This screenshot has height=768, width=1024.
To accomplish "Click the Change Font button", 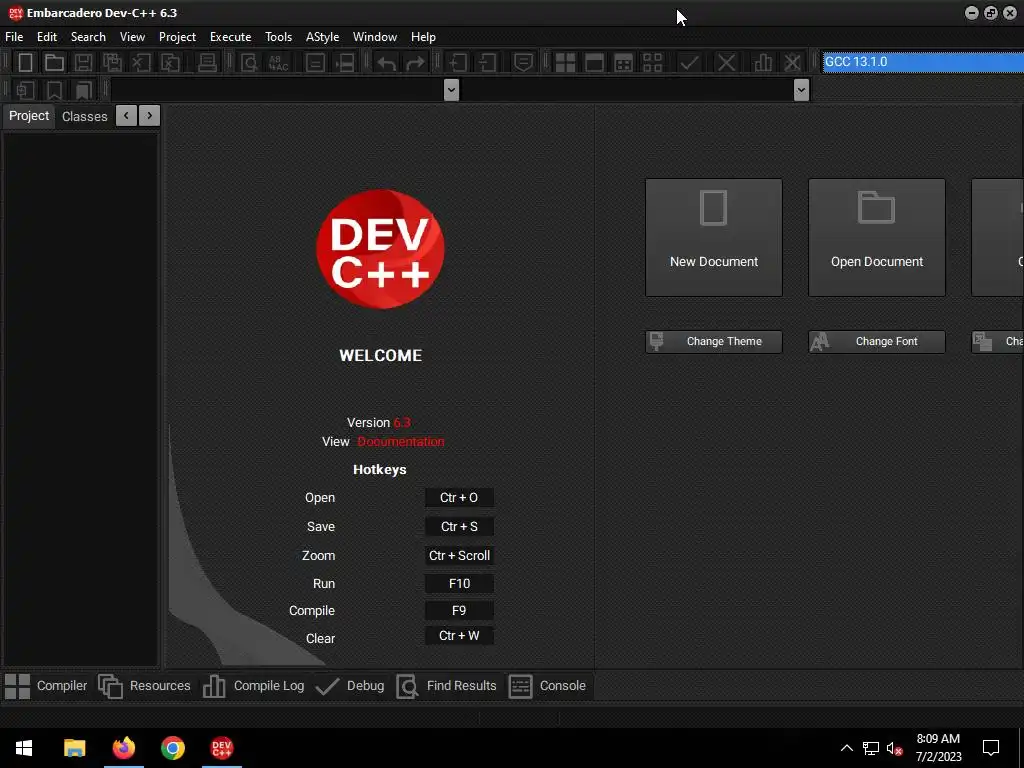I will pos(877,342).
